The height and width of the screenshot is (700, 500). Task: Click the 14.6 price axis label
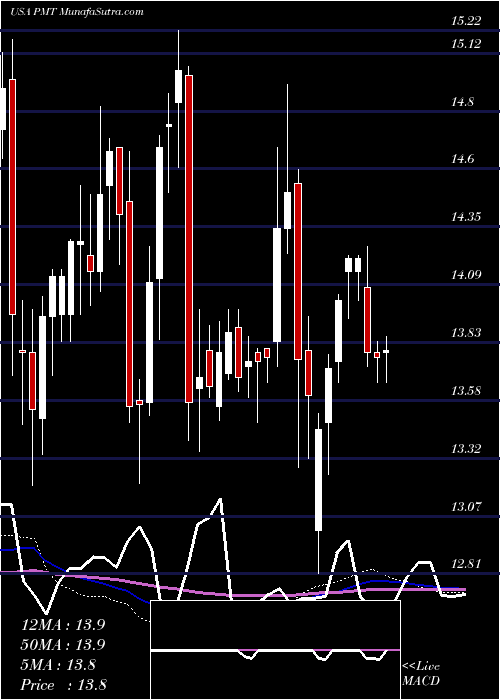tap(462, 159)
